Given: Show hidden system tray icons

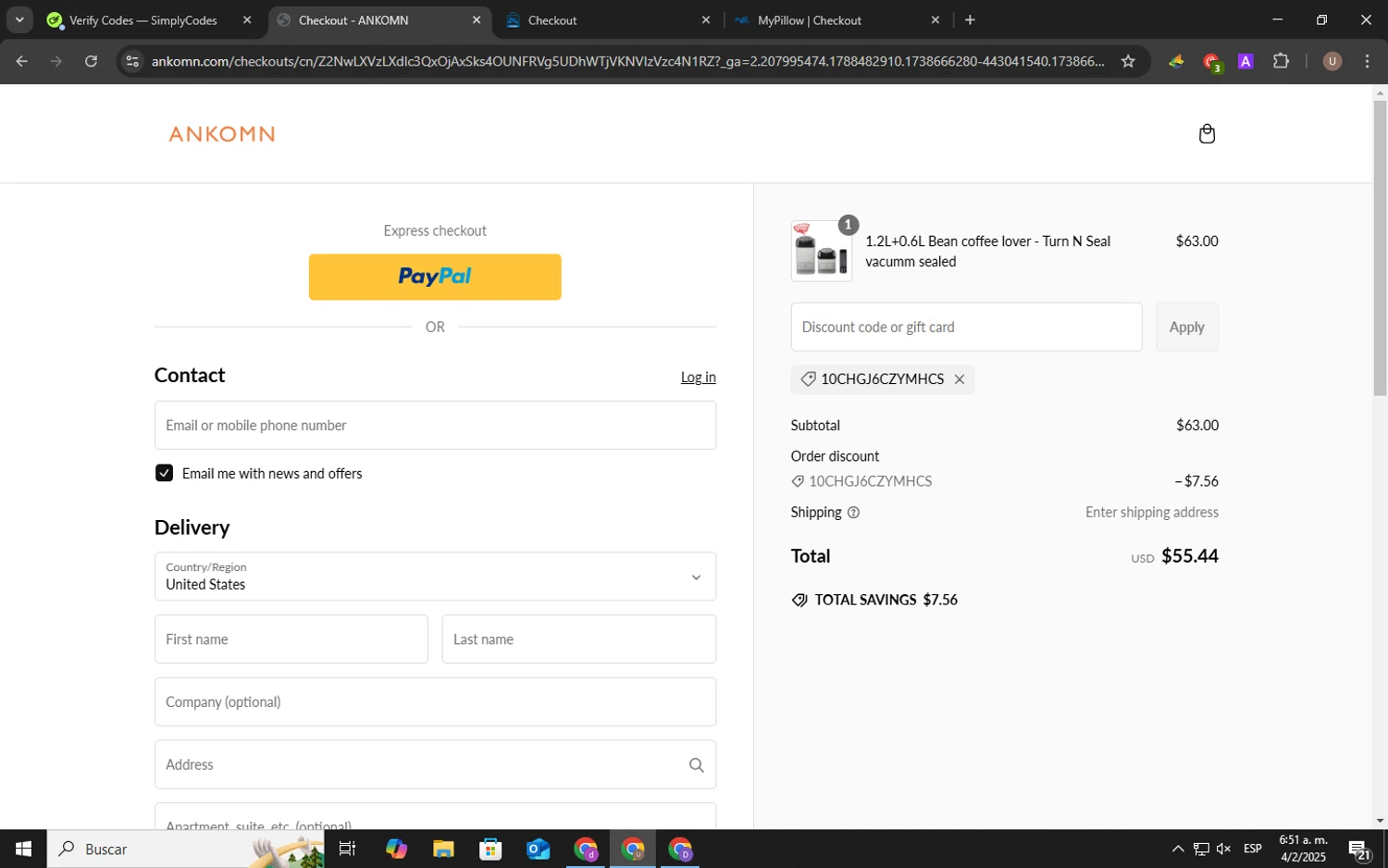Looking at the screenshot, I should [x=1177, y=849].
